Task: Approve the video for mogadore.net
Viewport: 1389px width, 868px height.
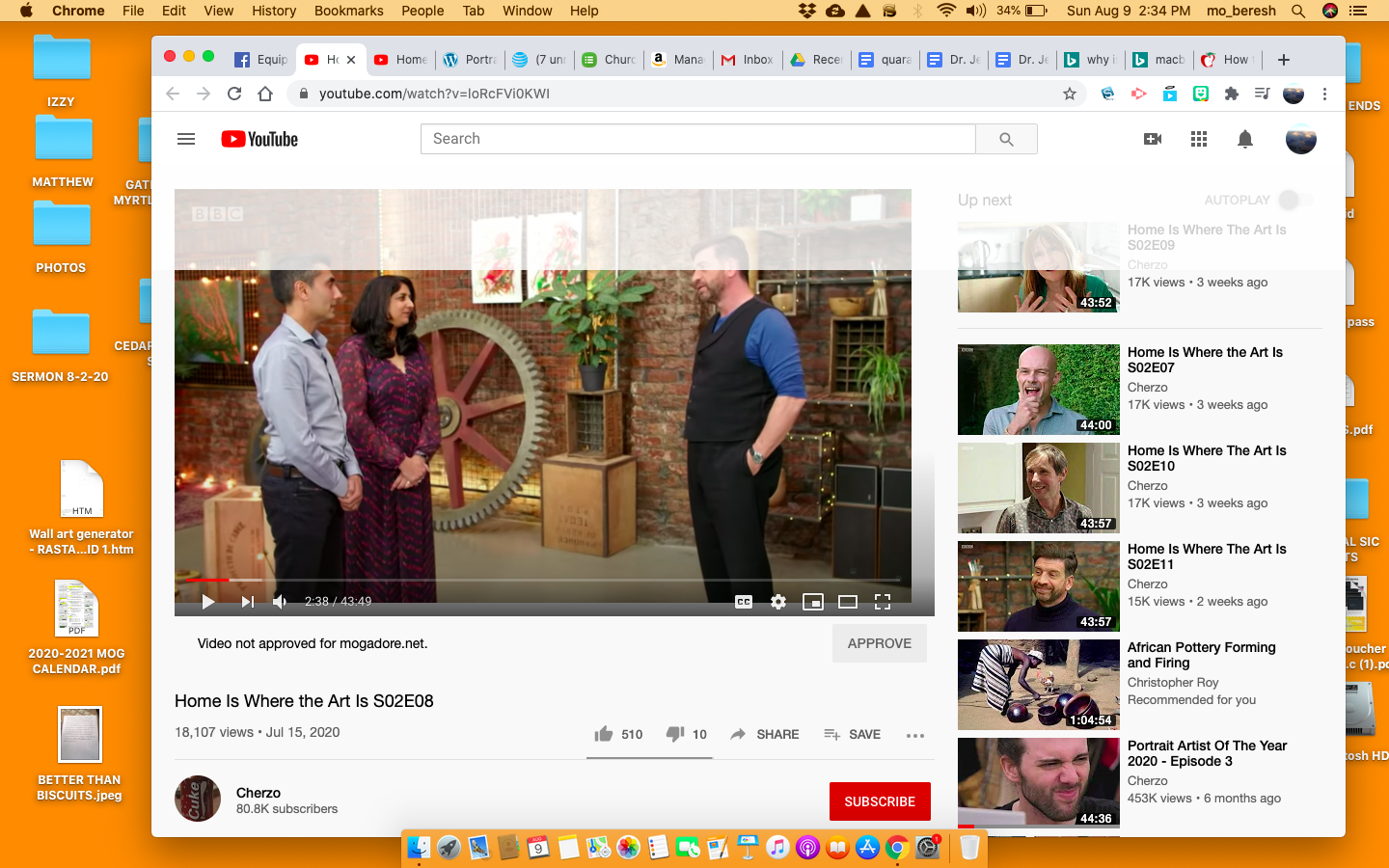Action: [x=880, y=643]
